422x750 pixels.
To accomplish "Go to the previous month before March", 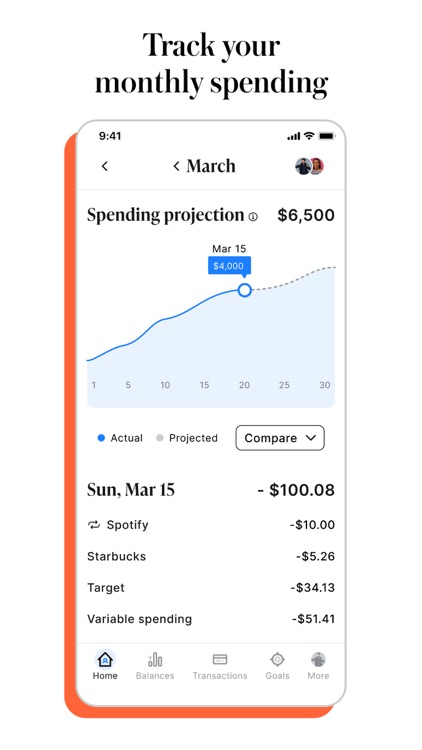I will pyautogui.click(x=177, y=166).
